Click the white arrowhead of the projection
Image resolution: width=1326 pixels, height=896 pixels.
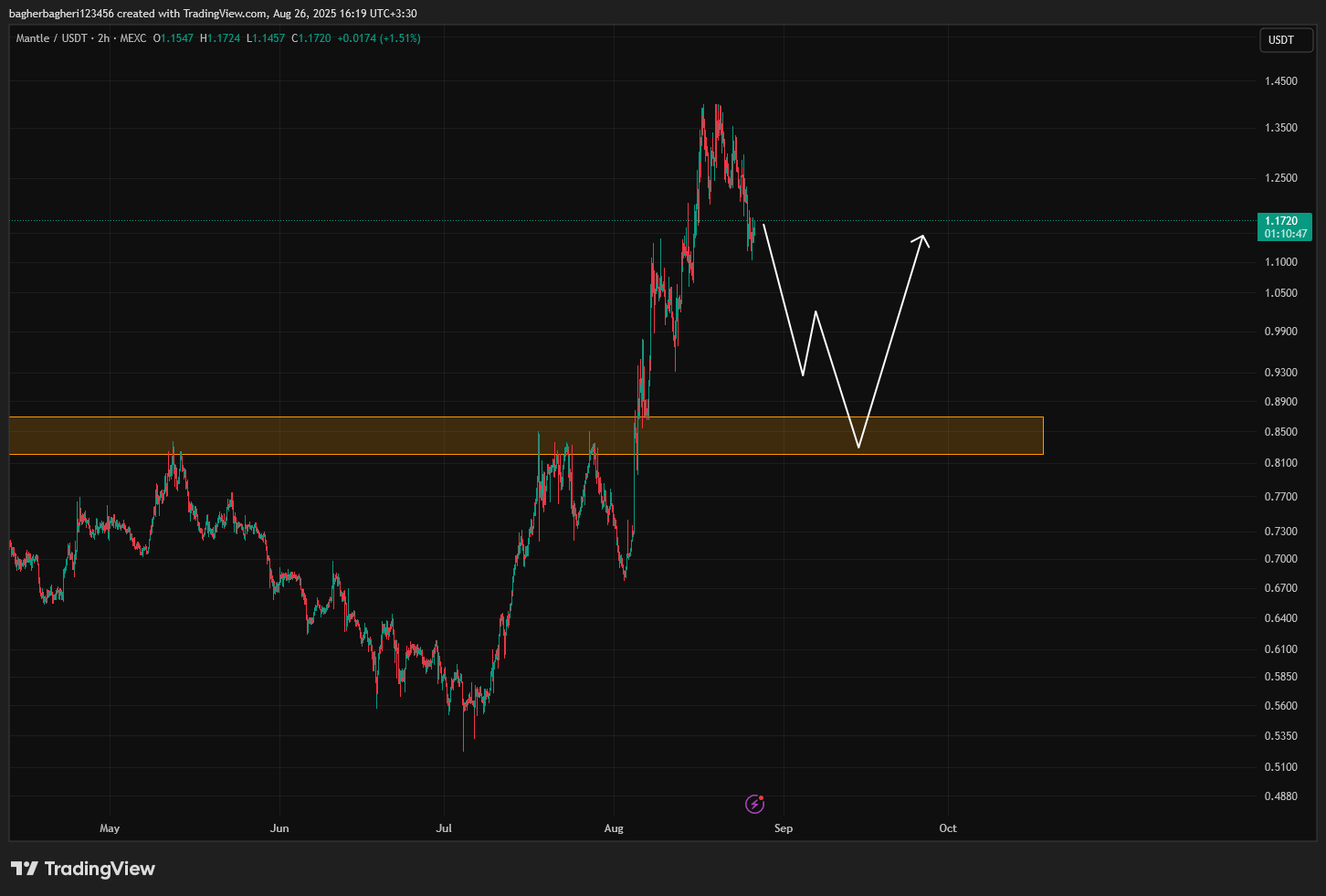click(923, 238)
